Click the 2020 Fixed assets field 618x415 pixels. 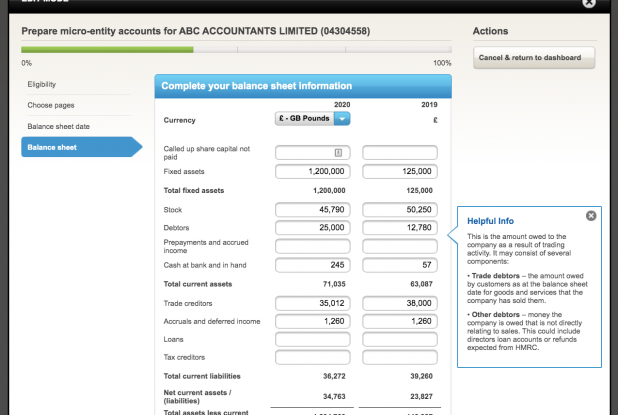click(312, 172)
